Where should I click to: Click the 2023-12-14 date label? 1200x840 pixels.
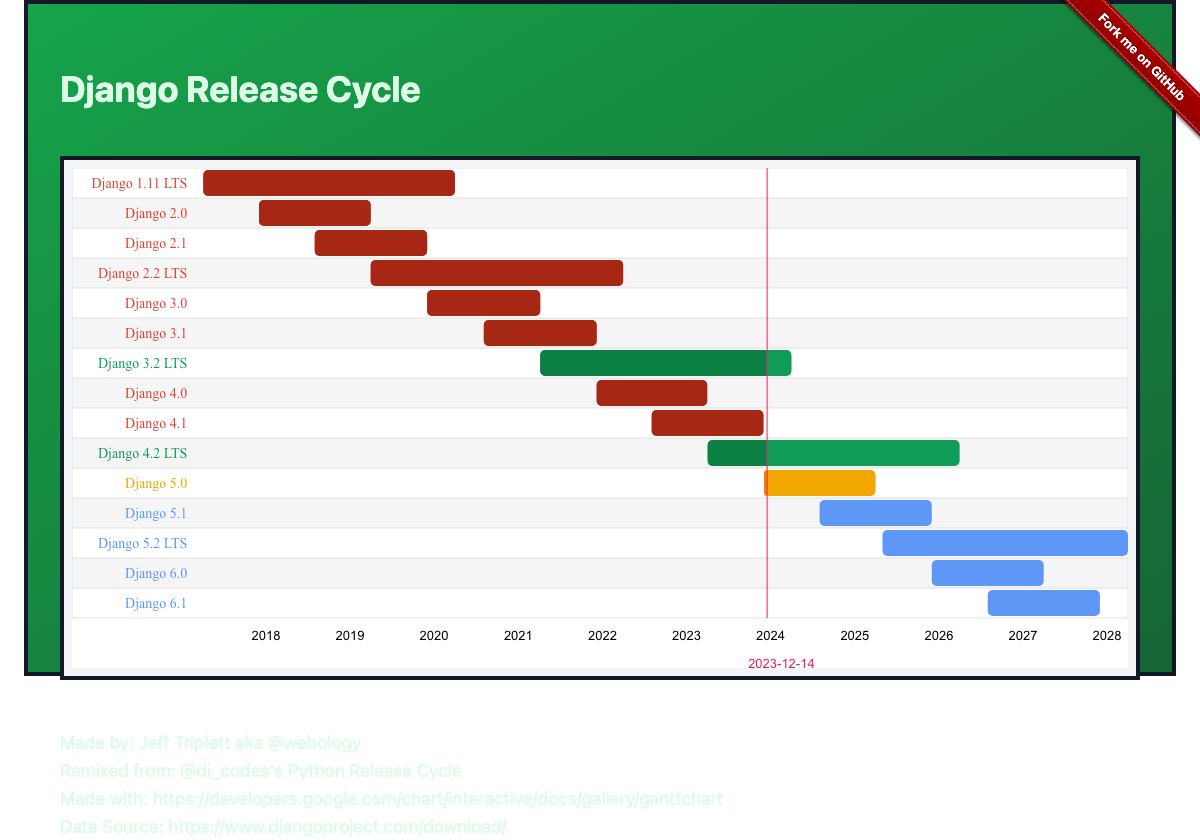pyautogui.click(x=782, y=662)
